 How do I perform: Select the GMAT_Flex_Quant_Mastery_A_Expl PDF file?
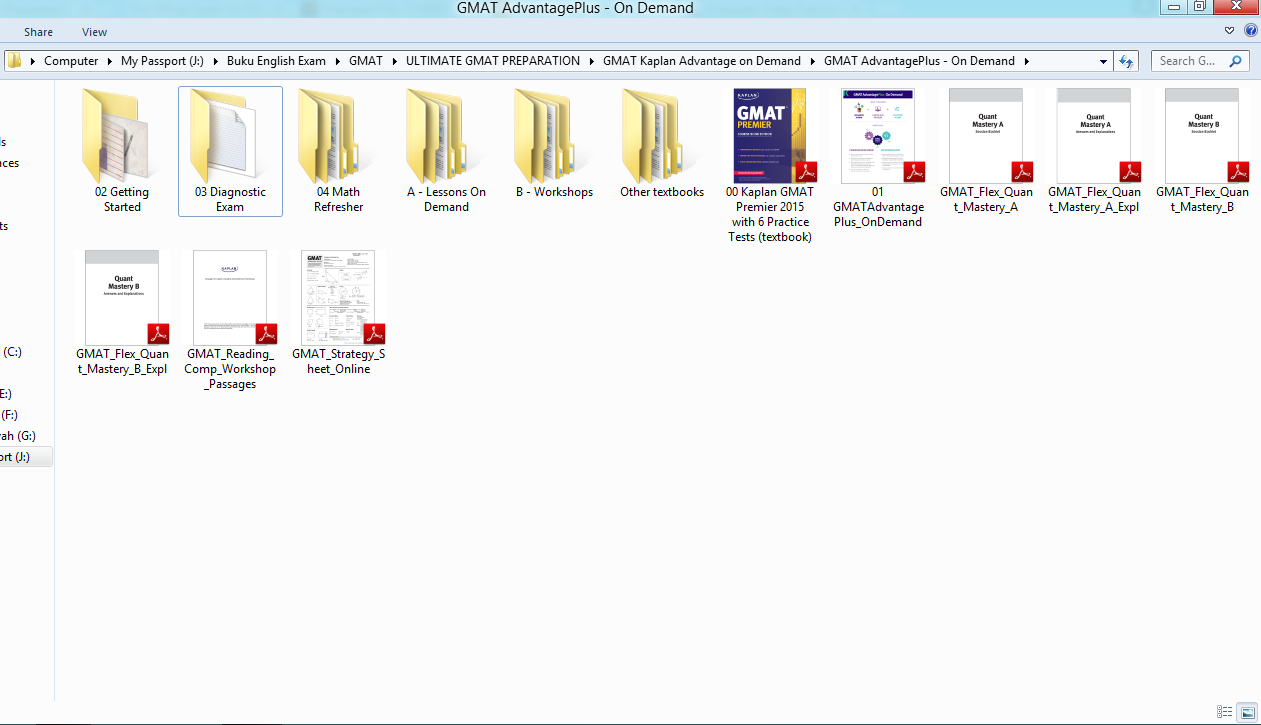tap(1094, 151)
